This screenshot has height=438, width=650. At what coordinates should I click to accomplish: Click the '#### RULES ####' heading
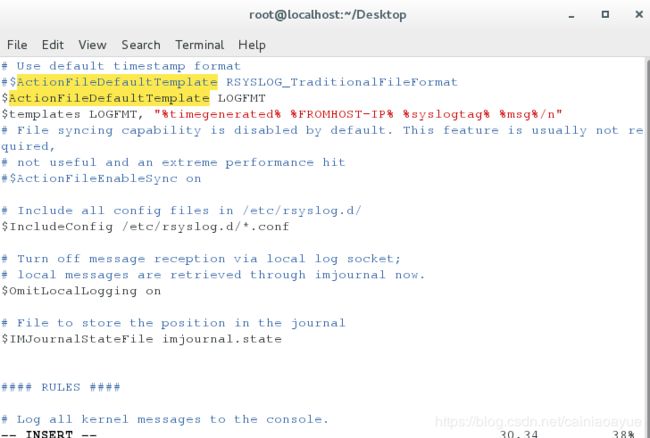click(x=61, y=387)
